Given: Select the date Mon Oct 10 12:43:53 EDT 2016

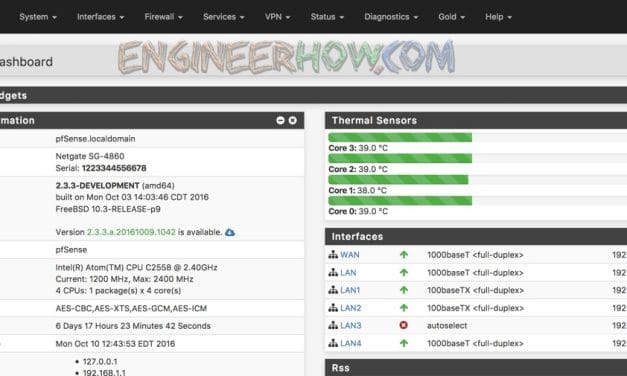Looking at the screenshot, I should point(115,344).
